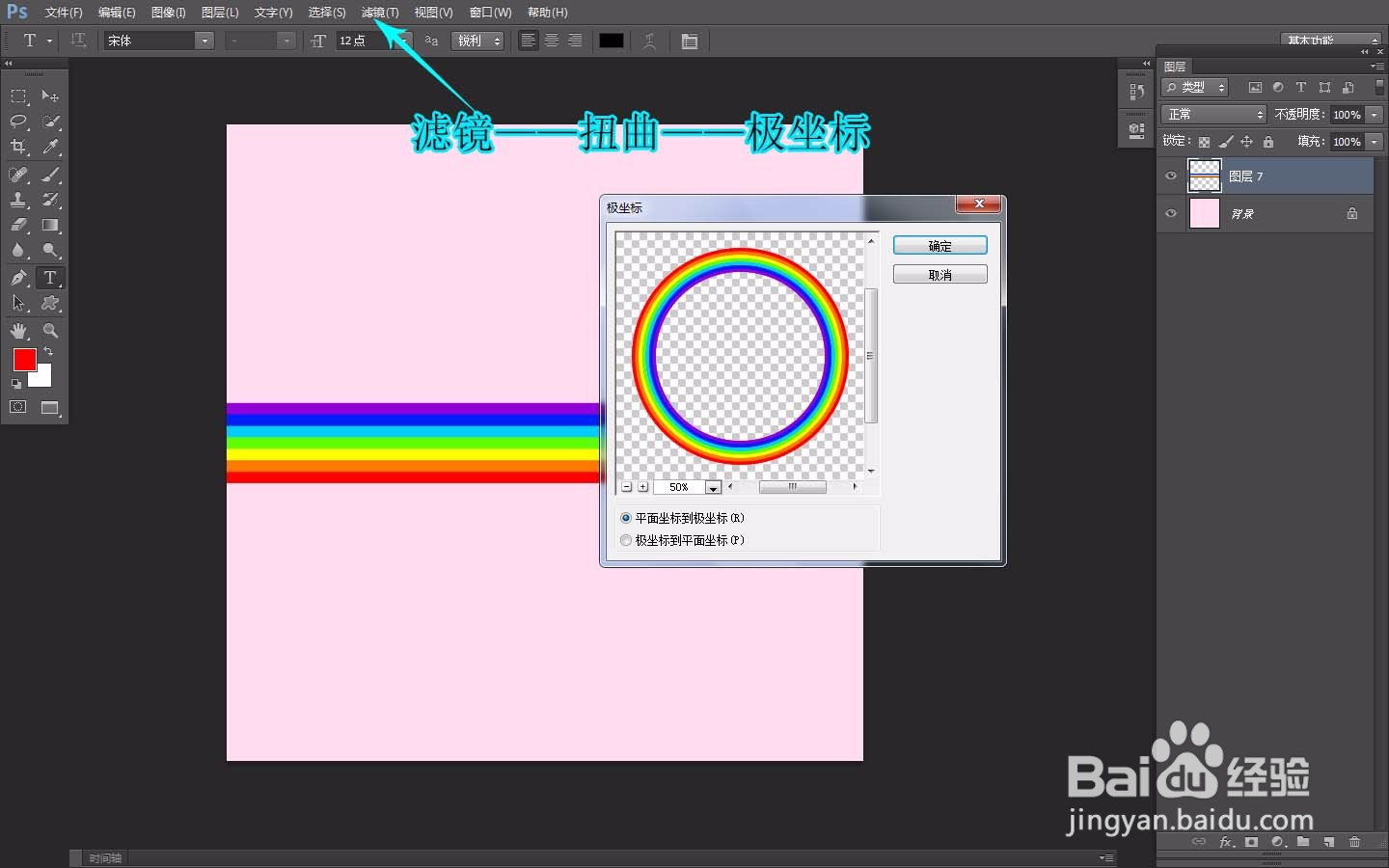This screenshot has height=868, width=1389.
Task: Open the 窗口(W) menu
Action: click(490, 13)
